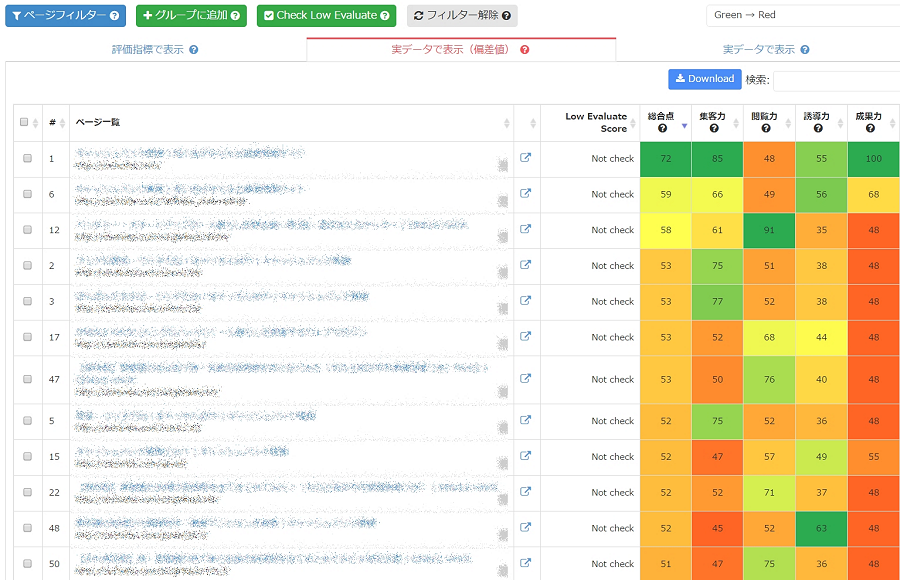Switch to 実データで表示（偏差値） tab
The width and height of the screenshot is (900, 580).
point(453,49)
